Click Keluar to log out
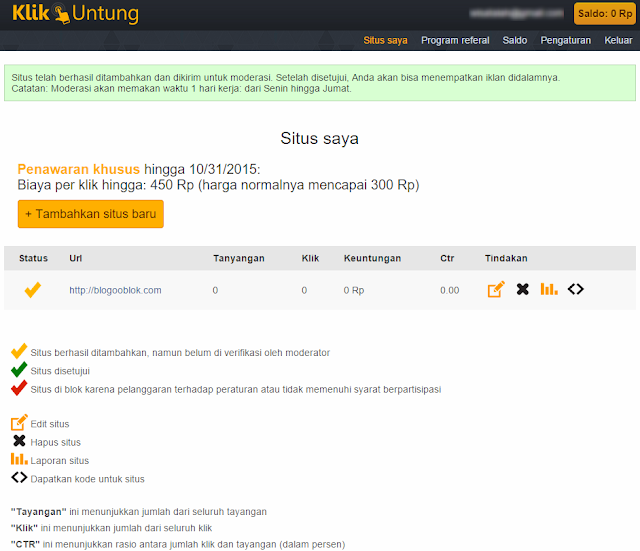 pos(618,40)
